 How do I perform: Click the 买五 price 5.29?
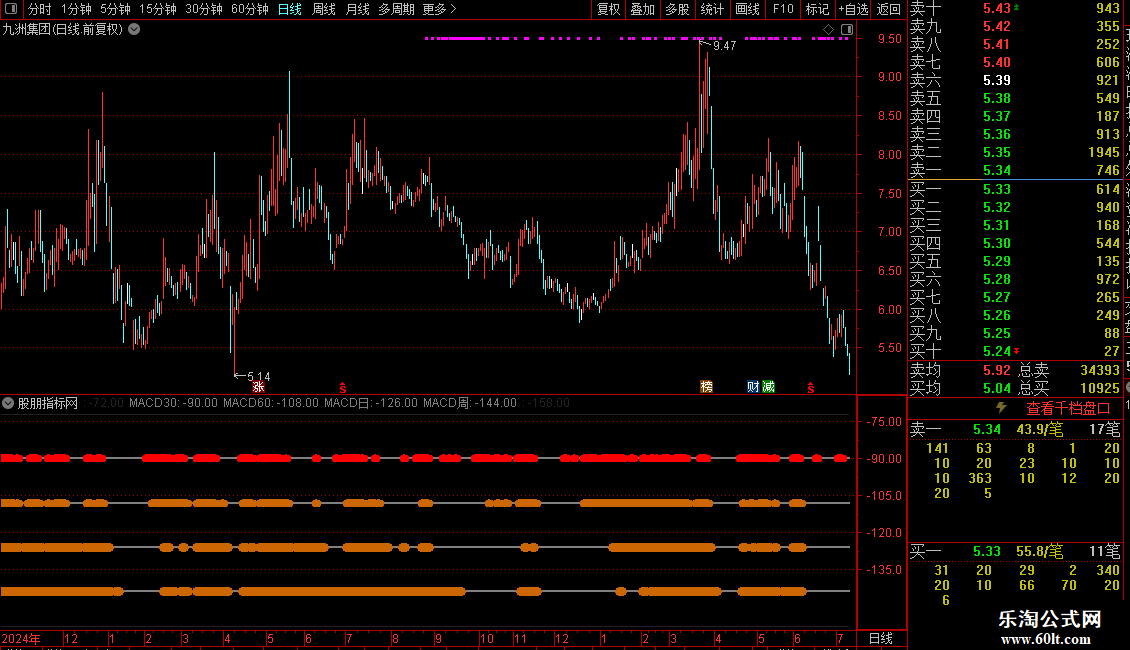(x=997, y=261)
